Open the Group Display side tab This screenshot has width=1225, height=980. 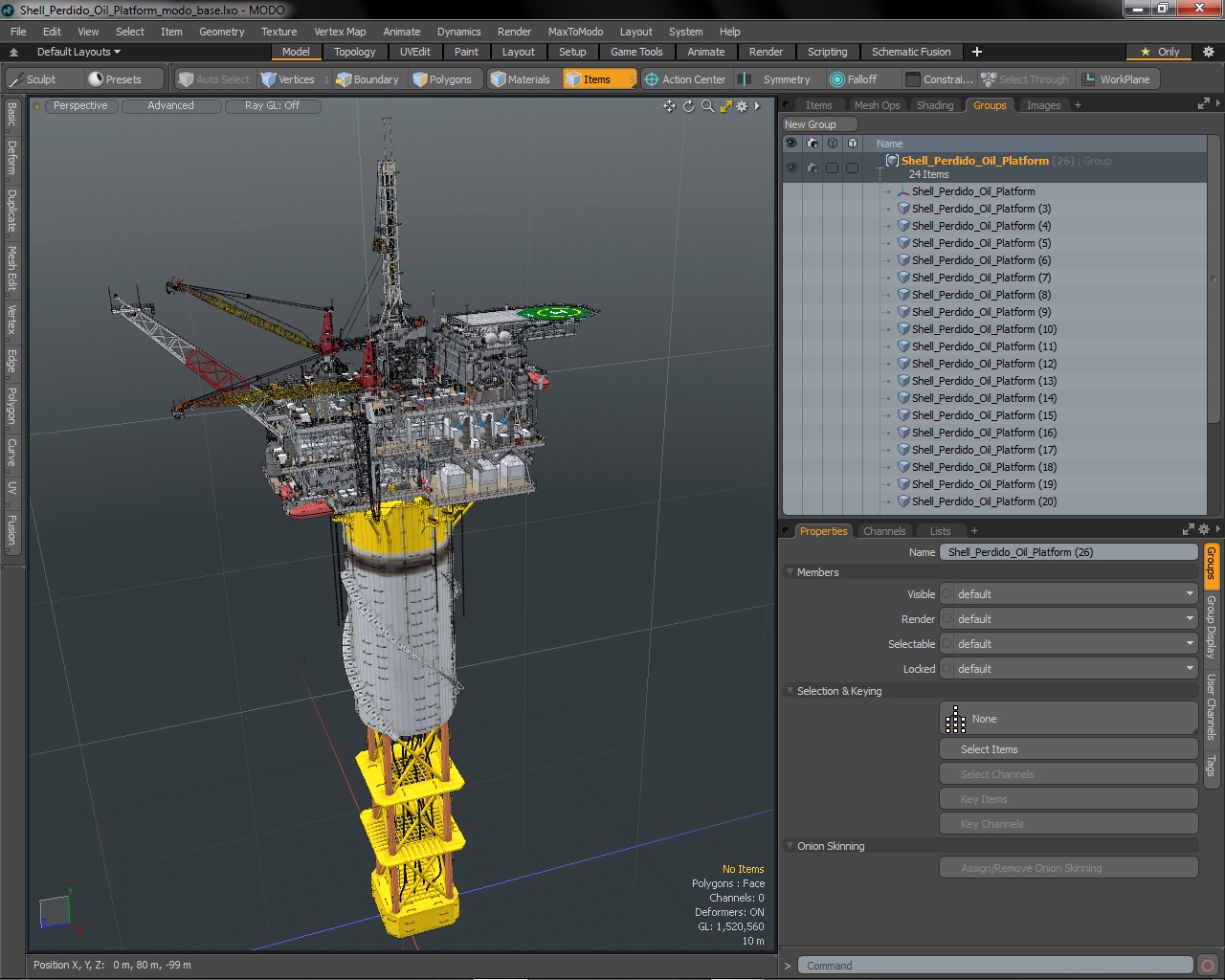(1212, 626)
